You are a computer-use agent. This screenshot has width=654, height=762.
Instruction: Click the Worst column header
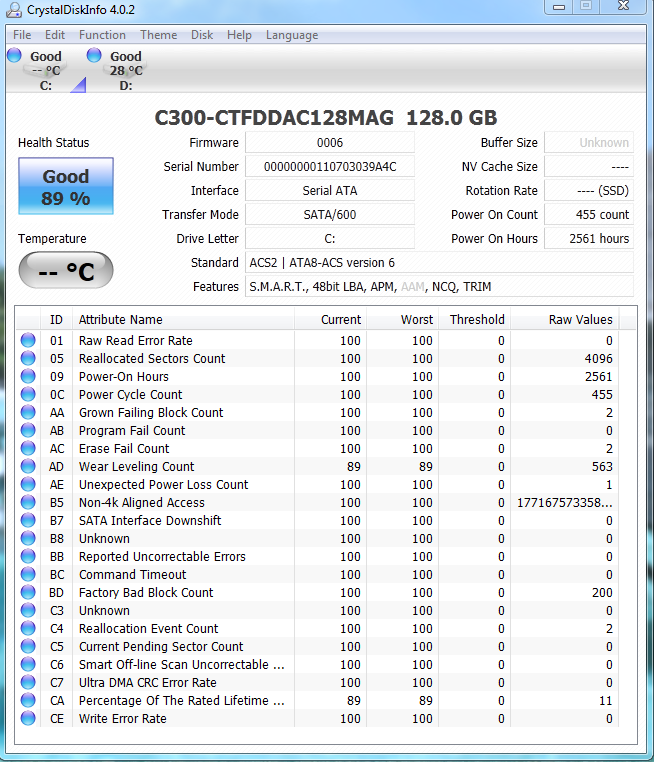point(402,319)
